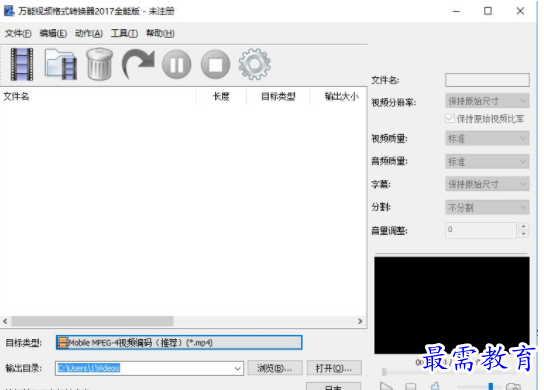Click the 文件名 input field

pos(487,80)
